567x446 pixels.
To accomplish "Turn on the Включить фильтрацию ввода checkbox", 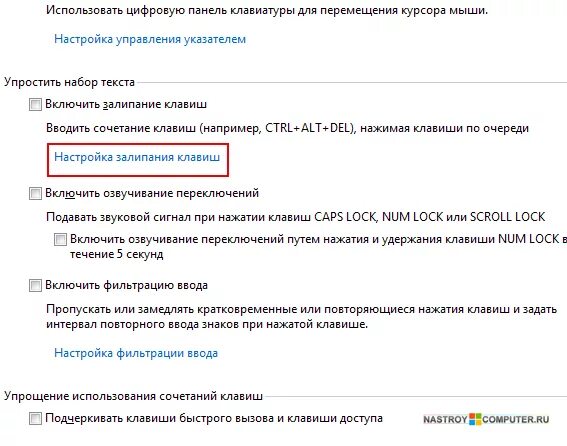I will coord(35,285).
